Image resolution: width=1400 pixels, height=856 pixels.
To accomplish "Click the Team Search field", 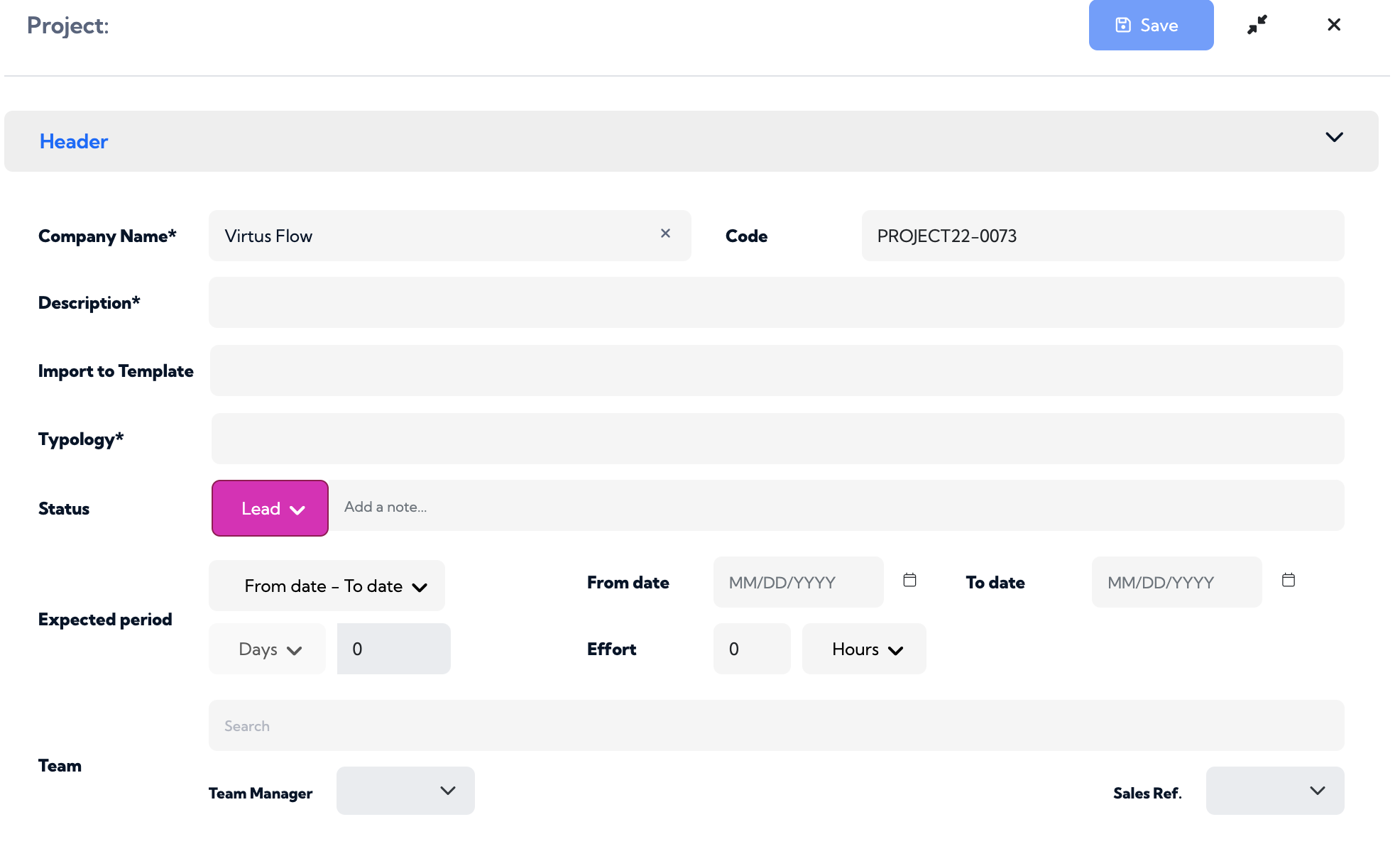I will tap(777, 725).
